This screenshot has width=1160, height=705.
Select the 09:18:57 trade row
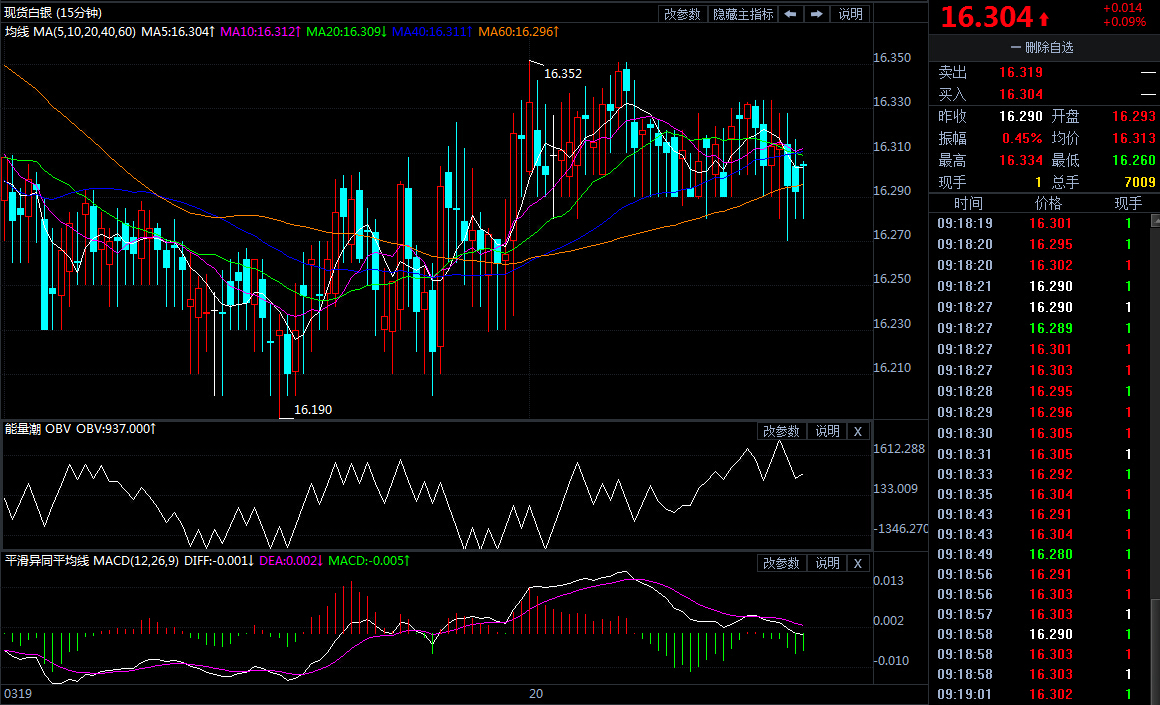coord(1039,614)
